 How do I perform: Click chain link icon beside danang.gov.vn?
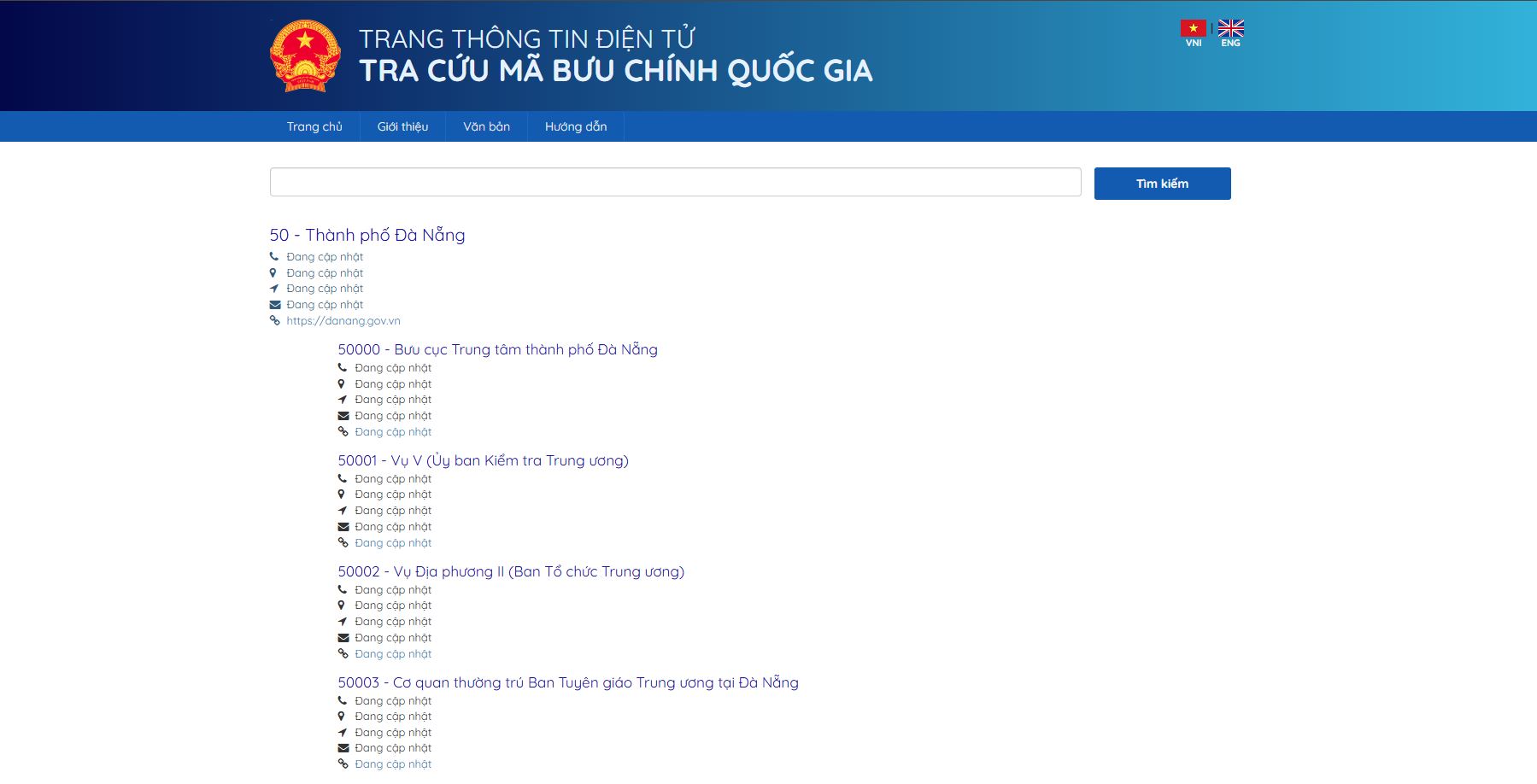pyautogui.click(x=274, y=321)
